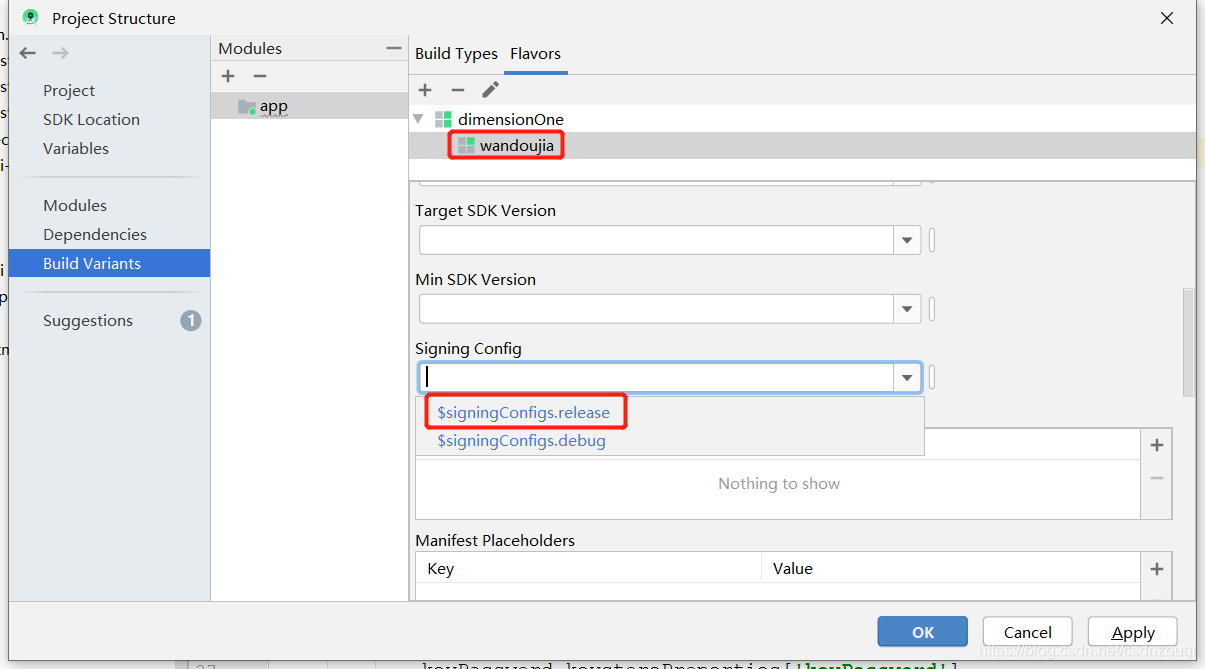Click Min SDK Version field
This screenshot has width=1205, height=669.
point(657,309)
